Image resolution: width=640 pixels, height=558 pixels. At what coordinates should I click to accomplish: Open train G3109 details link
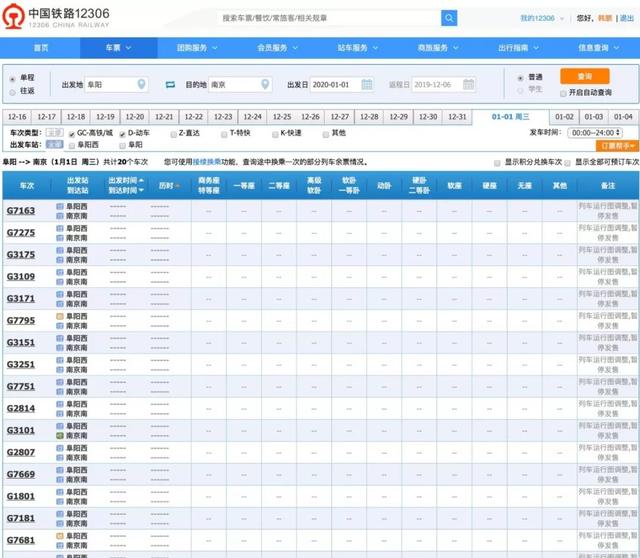21,277
